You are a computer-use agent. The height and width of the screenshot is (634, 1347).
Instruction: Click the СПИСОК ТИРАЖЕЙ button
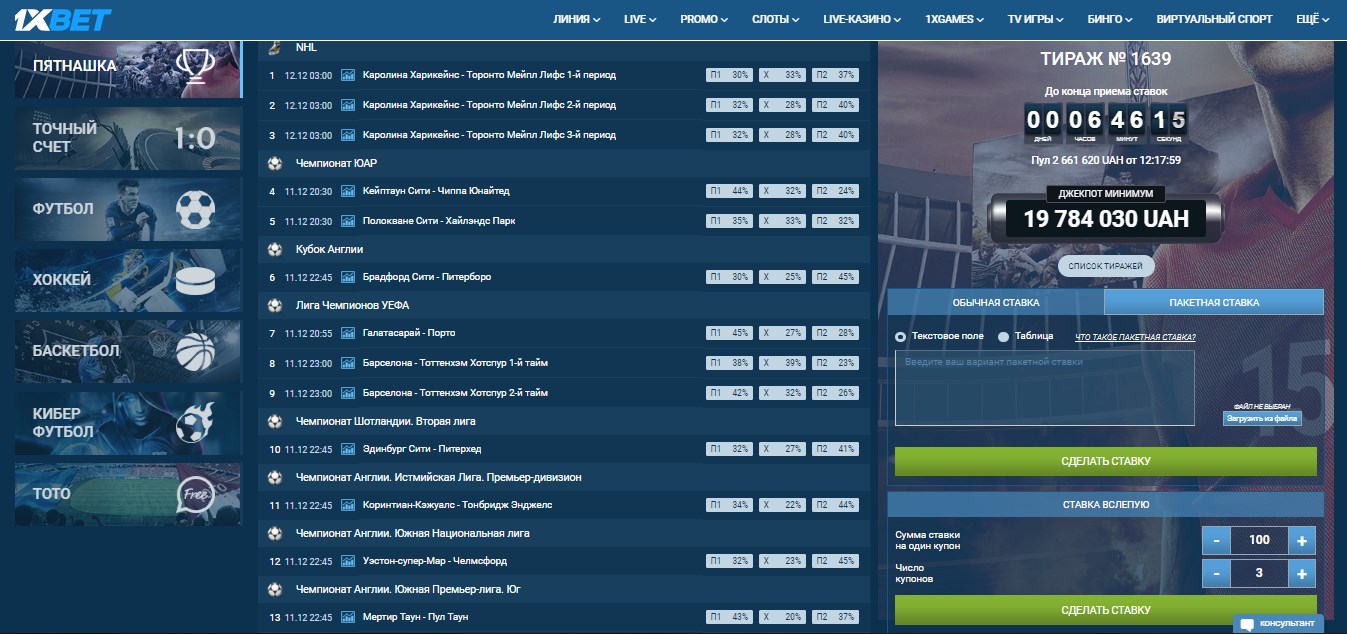[x=1106, y=266]
